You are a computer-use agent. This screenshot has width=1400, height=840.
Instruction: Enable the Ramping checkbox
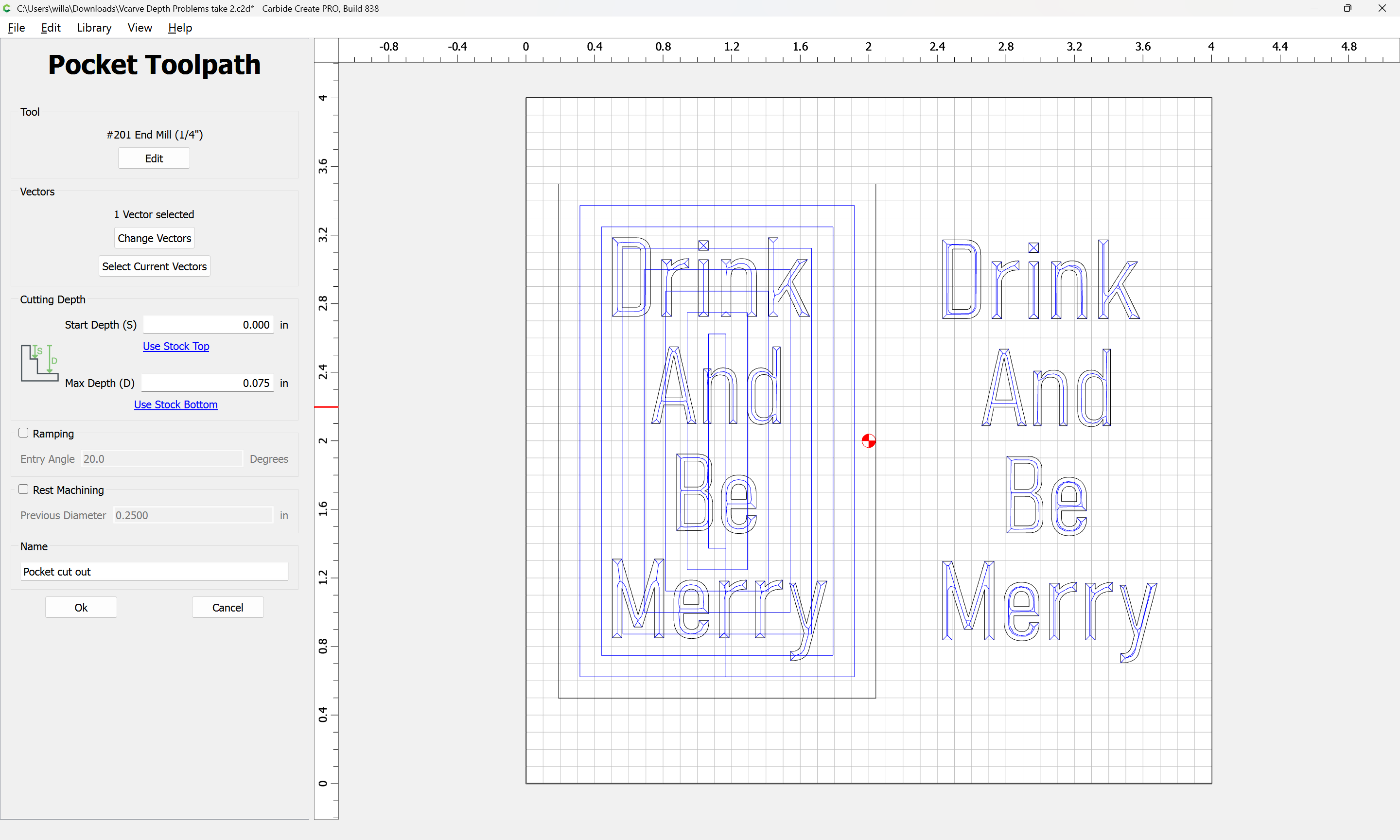point(23,433)
